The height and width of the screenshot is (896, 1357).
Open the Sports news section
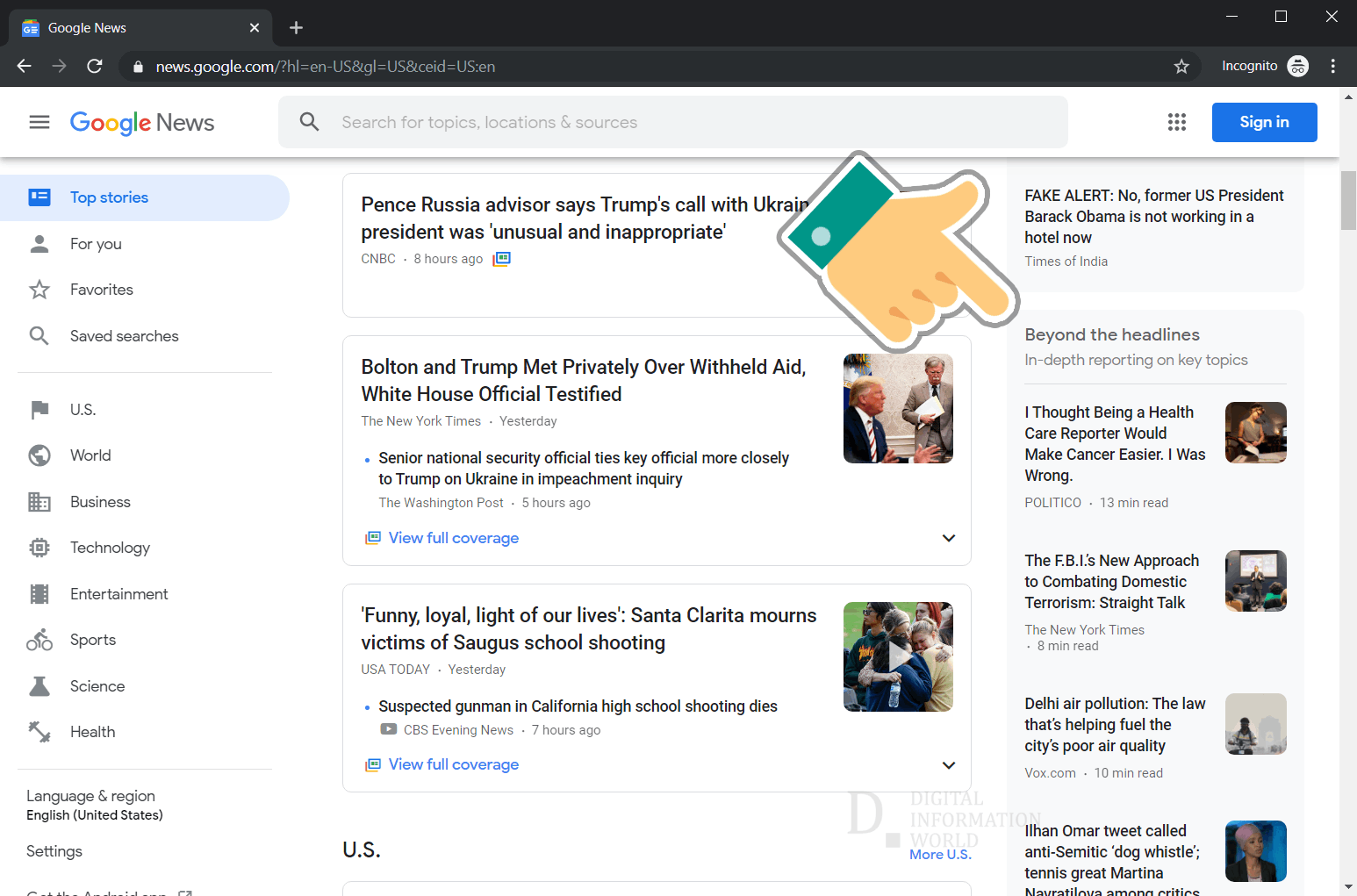93,640
